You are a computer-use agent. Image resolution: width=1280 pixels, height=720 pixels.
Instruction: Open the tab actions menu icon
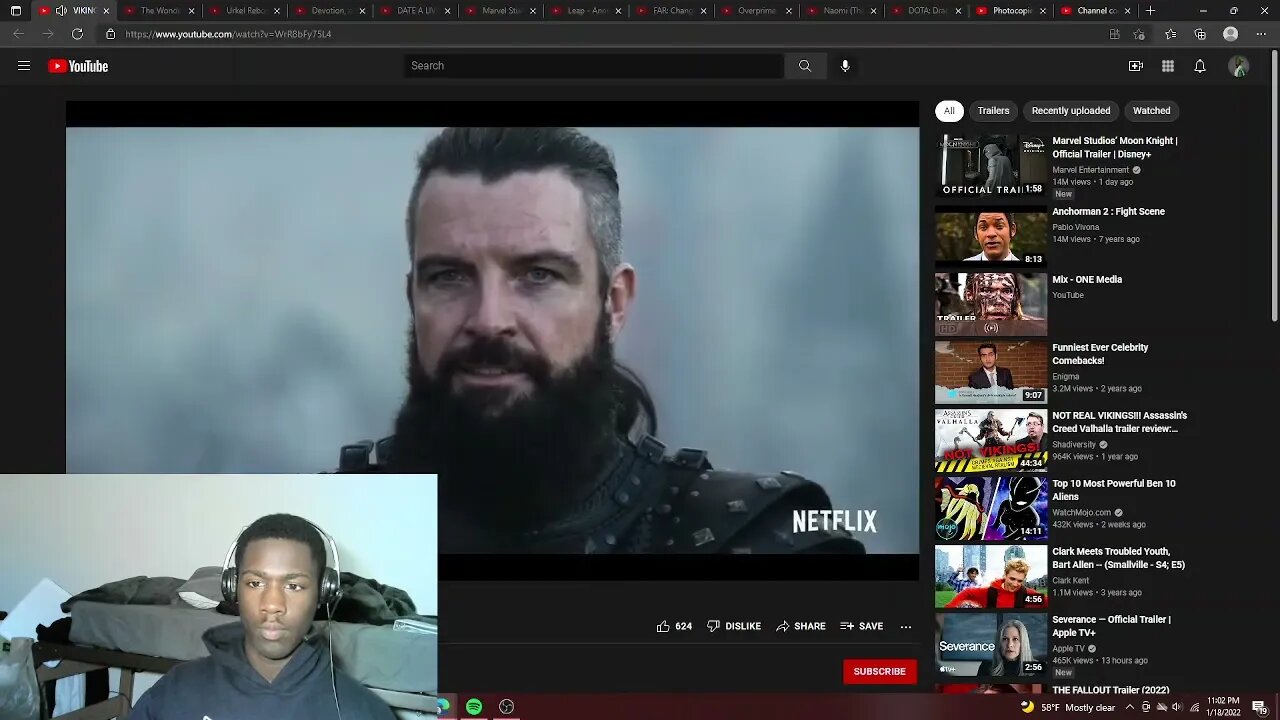[x=15, y=11]
